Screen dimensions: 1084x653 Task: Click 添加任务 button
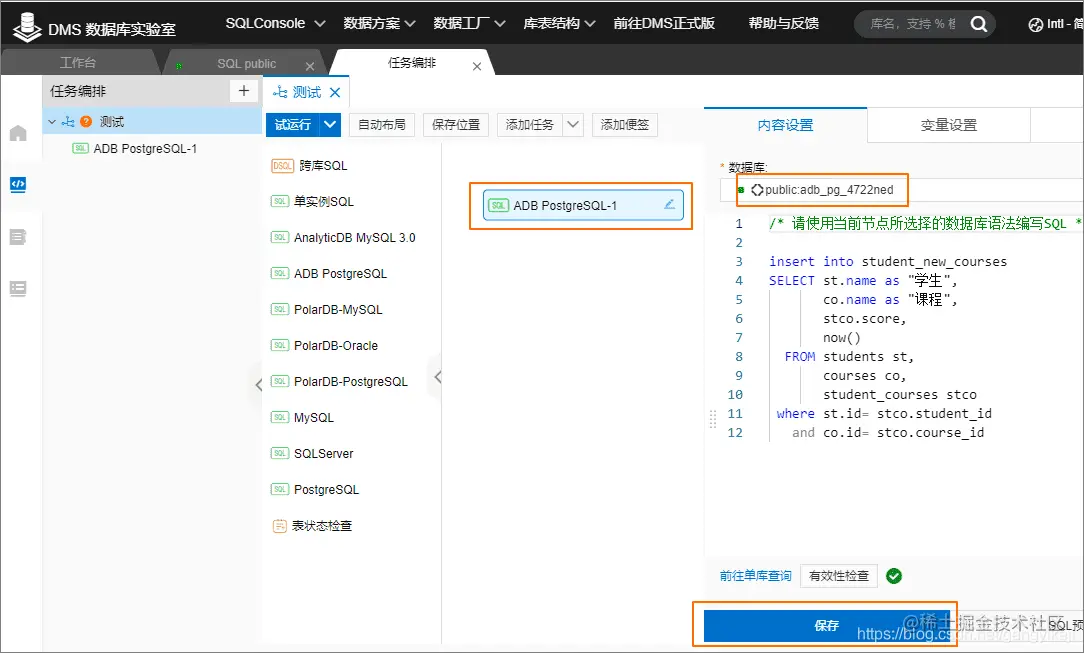530,124
